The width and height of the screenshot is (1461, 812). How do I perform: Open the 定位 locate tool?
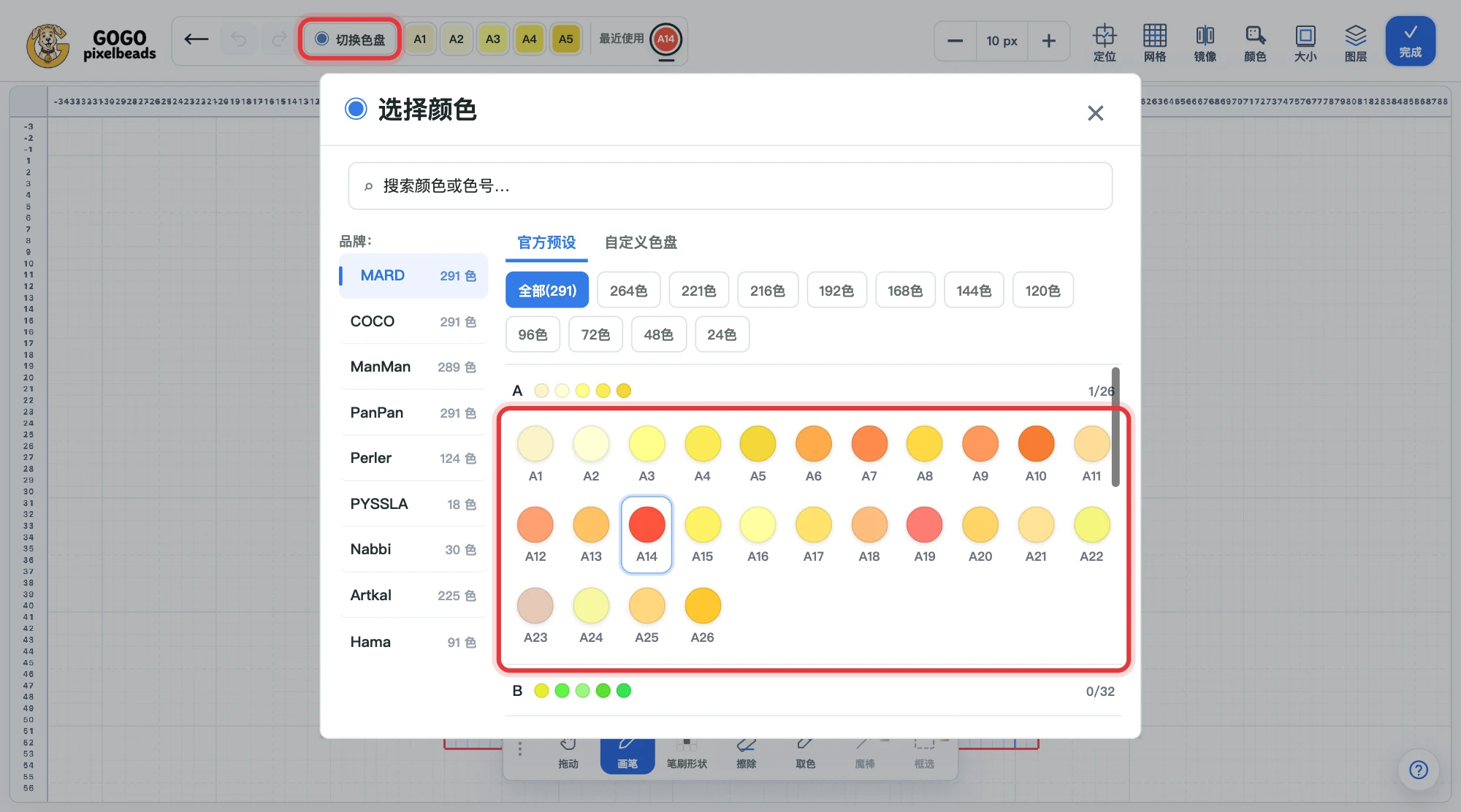tap(1105, 42)
